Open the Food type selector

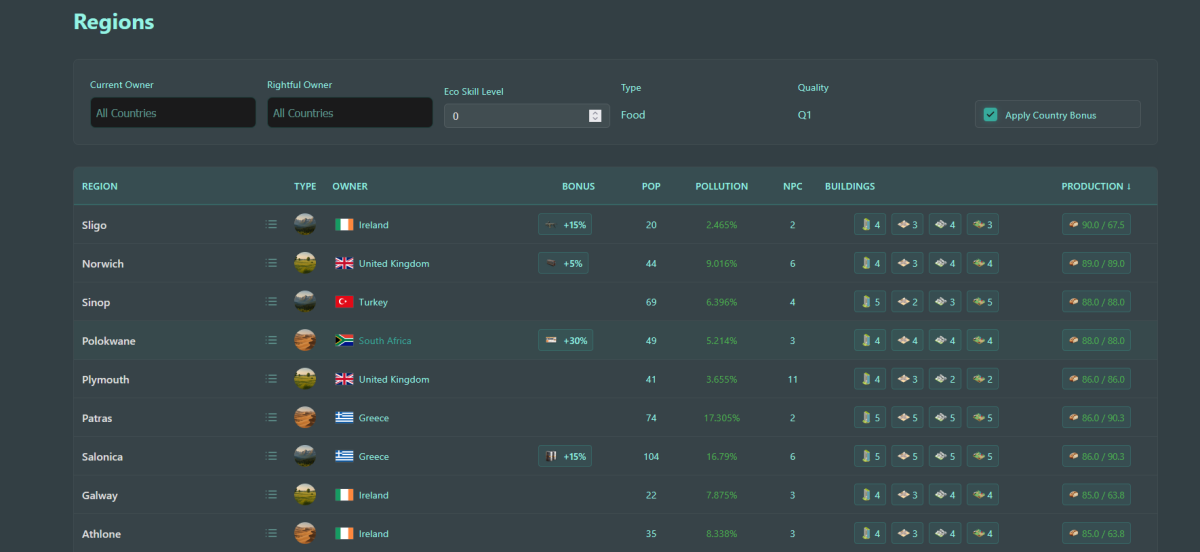point(633,115)
